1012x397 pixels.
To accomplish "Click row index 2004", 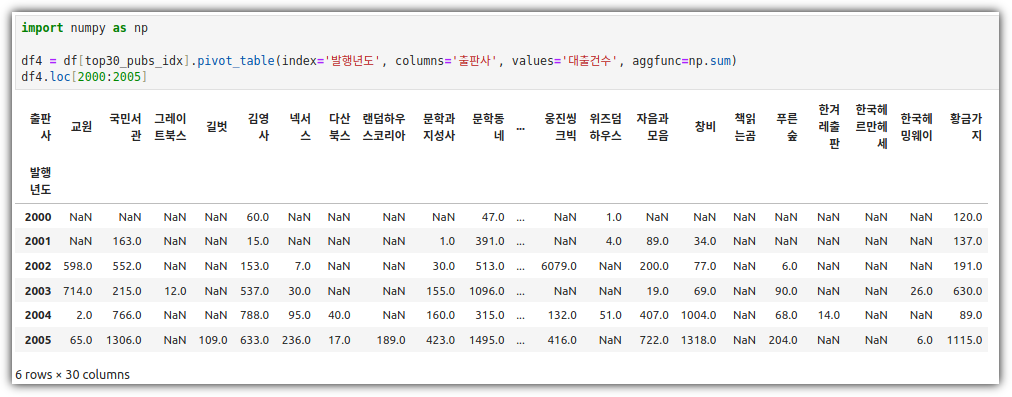I will (38, 315).
